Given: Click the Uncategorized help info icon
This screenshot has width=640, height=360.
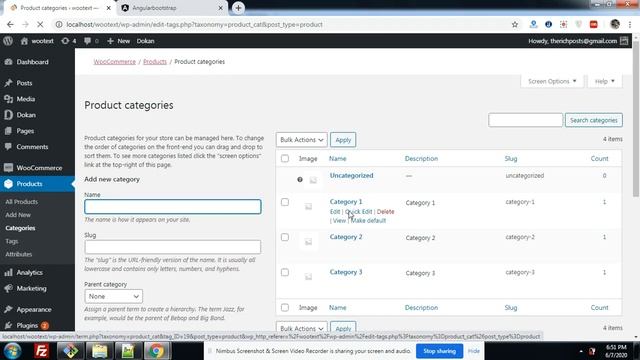Looking at the screenshot, I should click(300, 180).
